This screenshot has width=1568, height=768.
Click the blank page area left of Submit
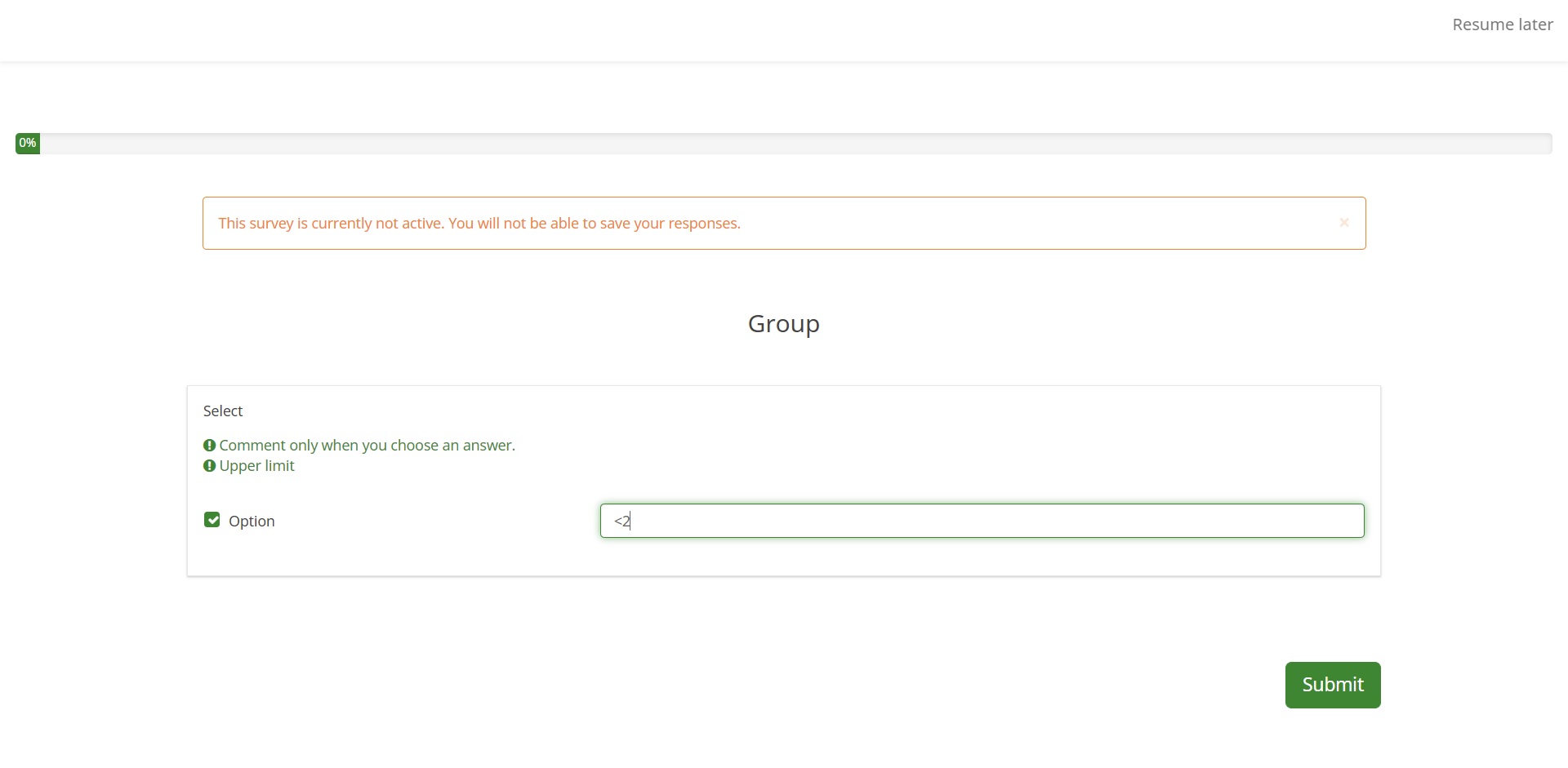click(x=735, y=685)
